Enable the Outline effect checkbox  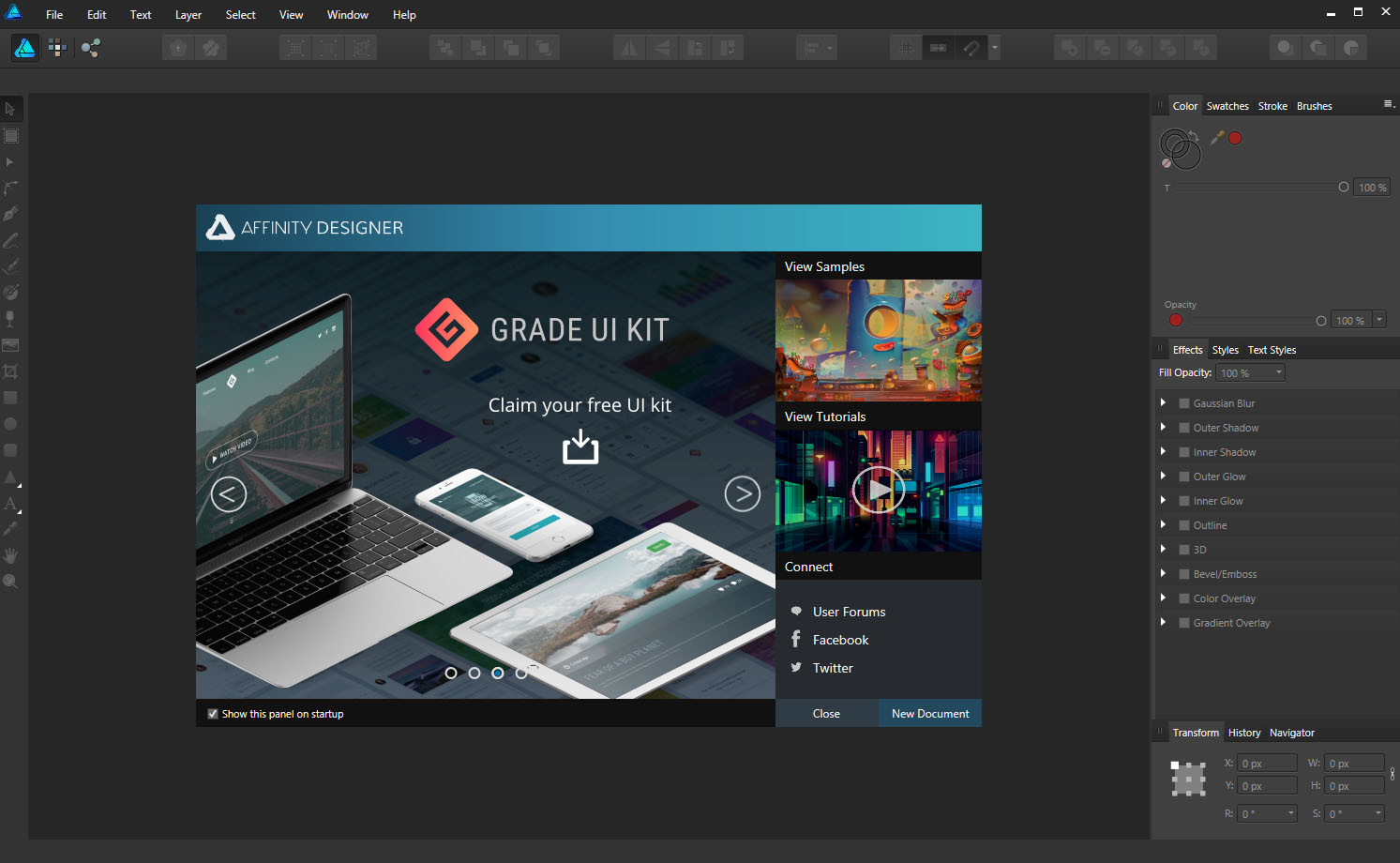(1184, 525)
